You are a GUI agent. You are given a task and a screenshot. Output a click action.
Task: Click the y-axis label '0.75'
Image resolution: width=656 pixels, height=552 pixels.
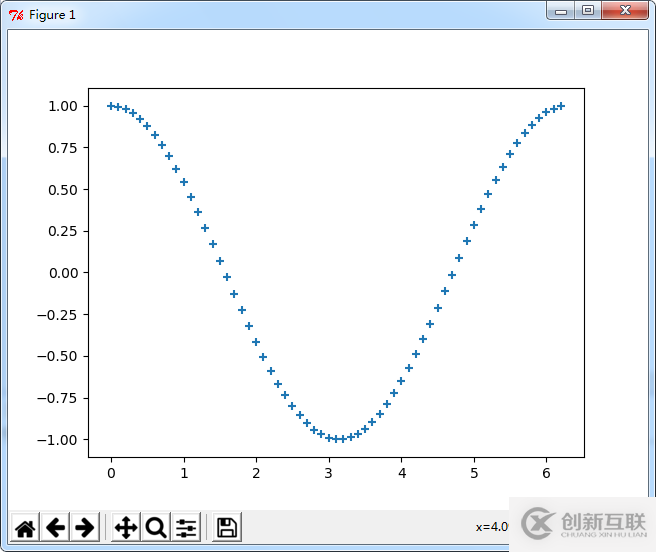63,148
